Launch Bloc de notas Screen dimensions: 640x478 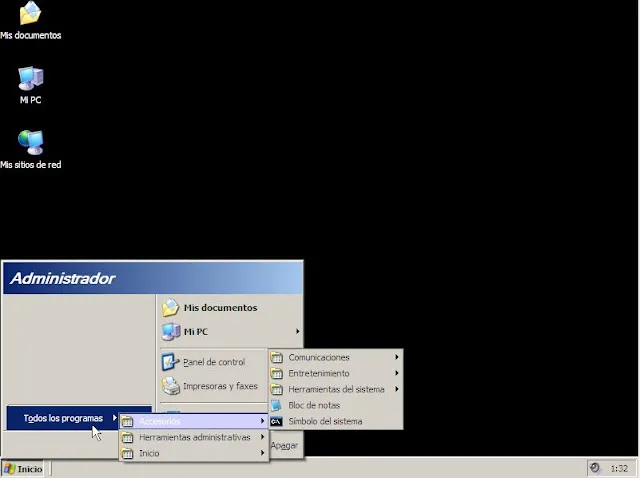[336, 405]
